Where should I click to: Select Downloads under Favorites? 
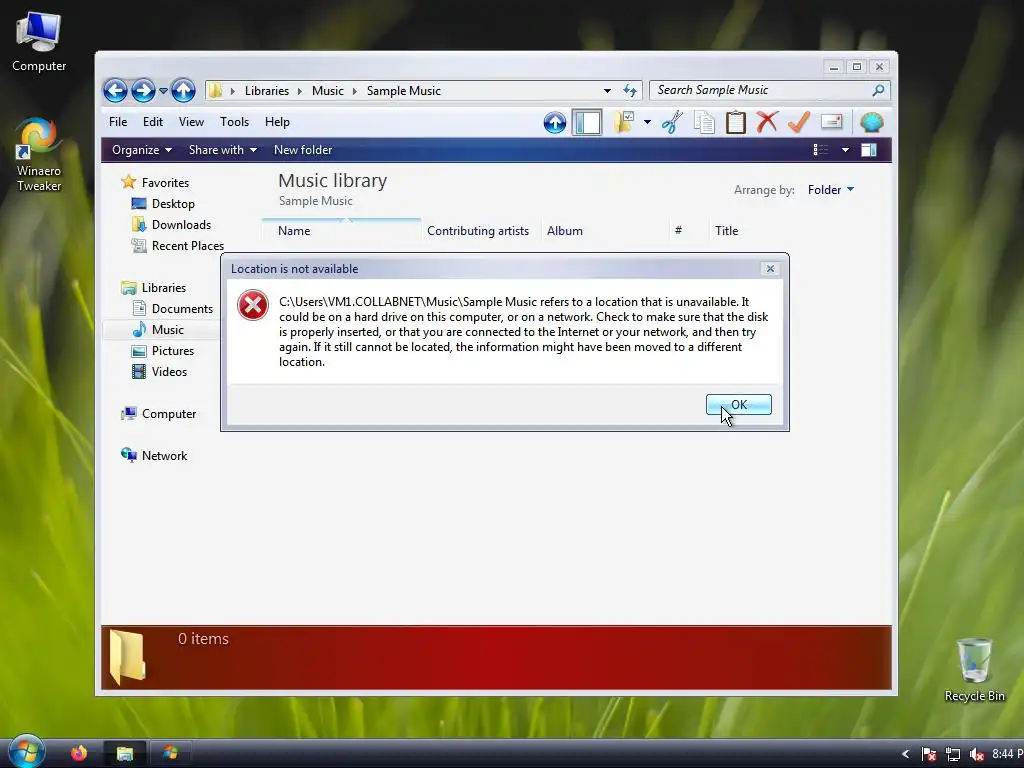point(171,225)
